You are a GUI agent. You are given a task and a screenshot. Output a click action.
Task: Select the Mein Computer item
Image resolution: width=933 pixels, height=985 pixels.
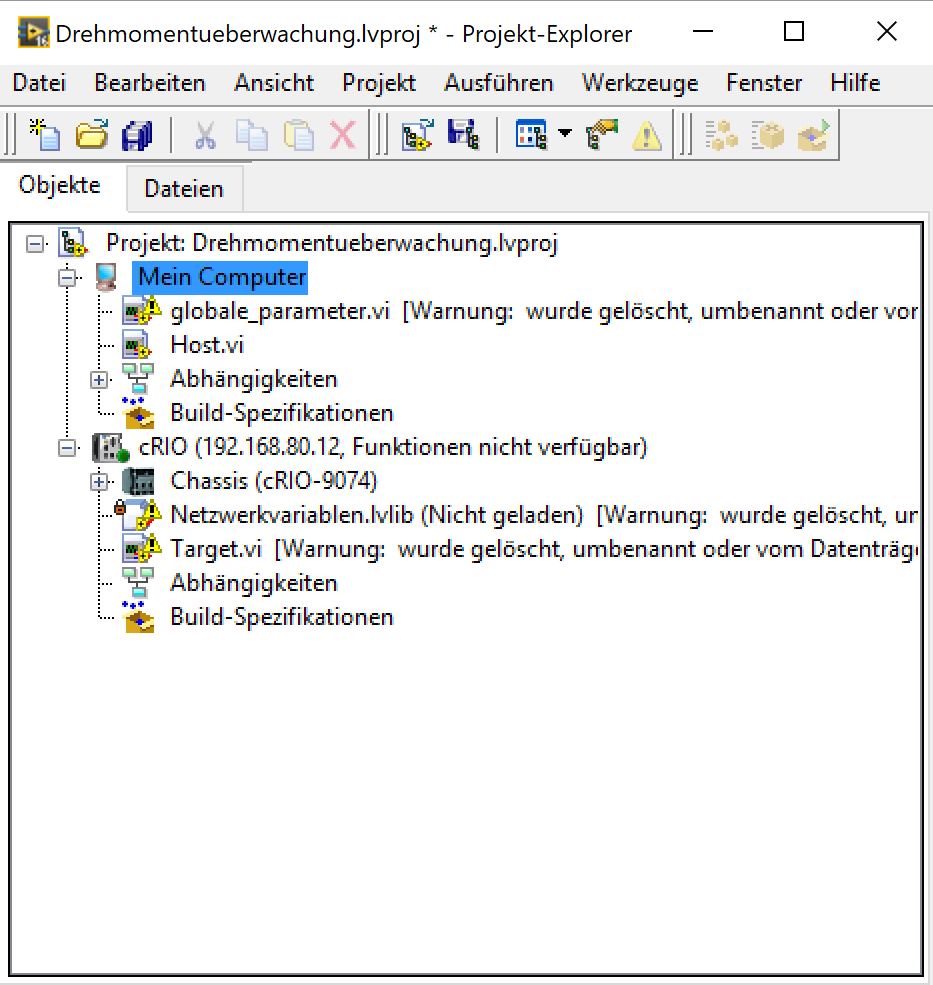(221, 277)
